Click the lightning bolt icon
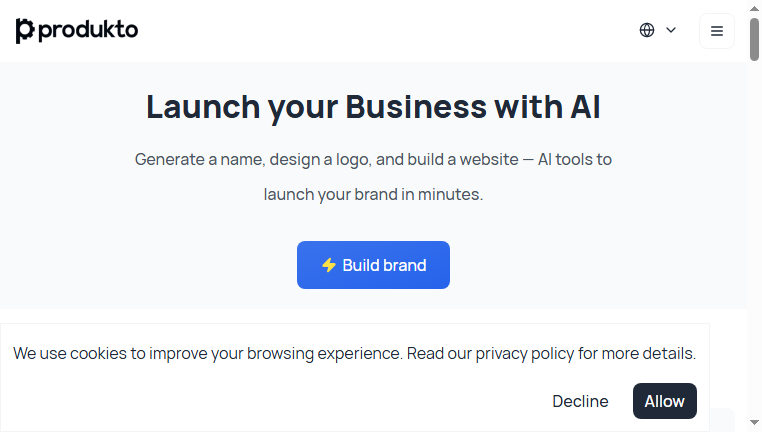The height and width of the screenshot is (432, 762). 329,265
